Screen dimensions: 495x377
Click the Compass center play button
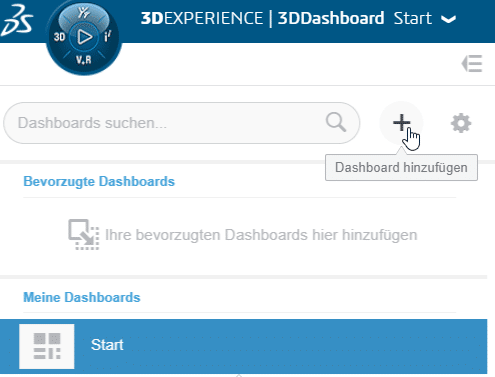point(84,37)
